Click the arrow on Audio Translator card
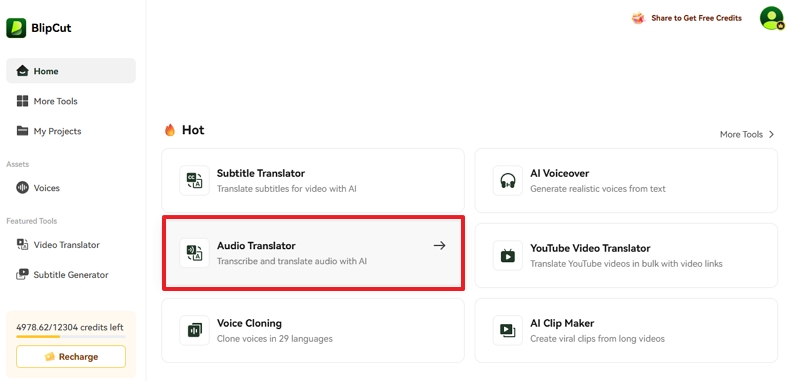The width and height of the screenshot is (788, 381). [439, 245]
